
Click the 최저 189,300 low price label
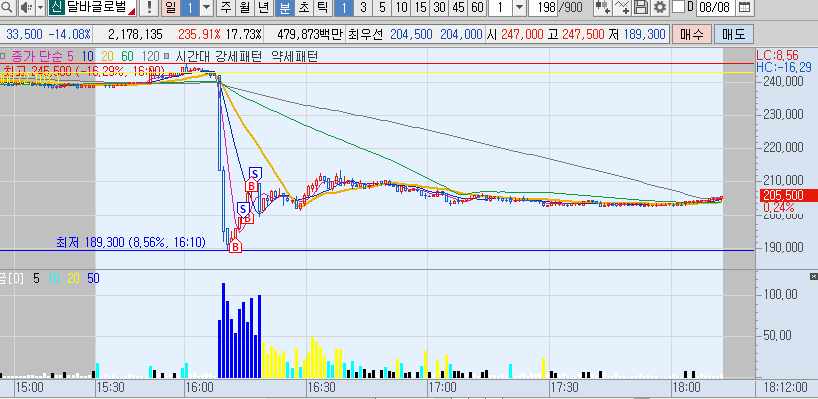tap(131, 243)
